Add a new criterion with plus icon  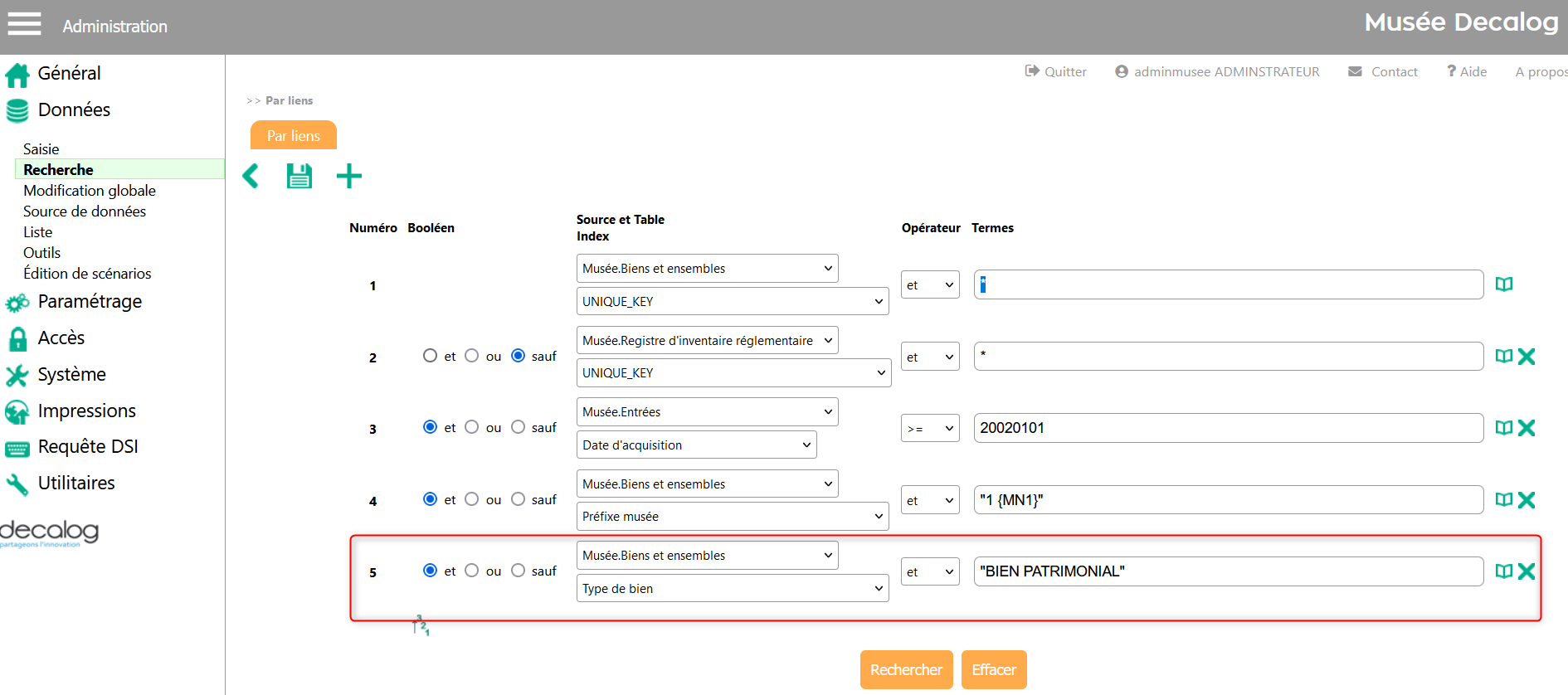[349, 176]
